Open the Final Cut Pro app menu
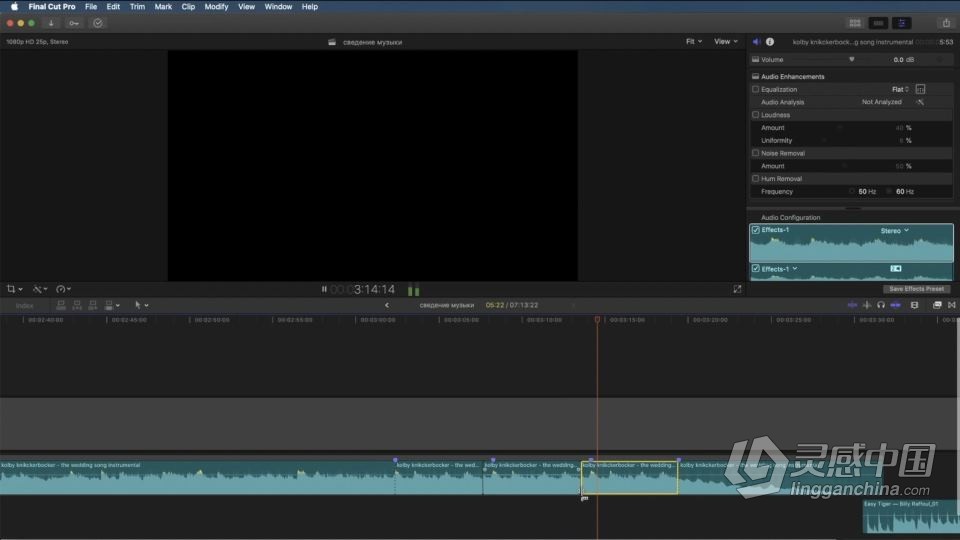The height and width of the screenshot is (540, 960). tap(52, 7)
